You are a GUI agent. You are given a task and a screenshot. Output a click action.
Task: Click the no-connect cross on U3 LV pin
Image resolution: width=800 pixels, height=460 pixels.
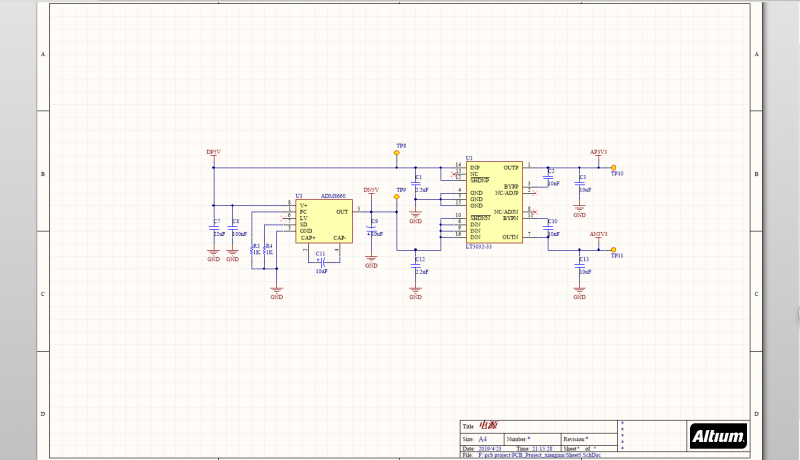(283, 218)
